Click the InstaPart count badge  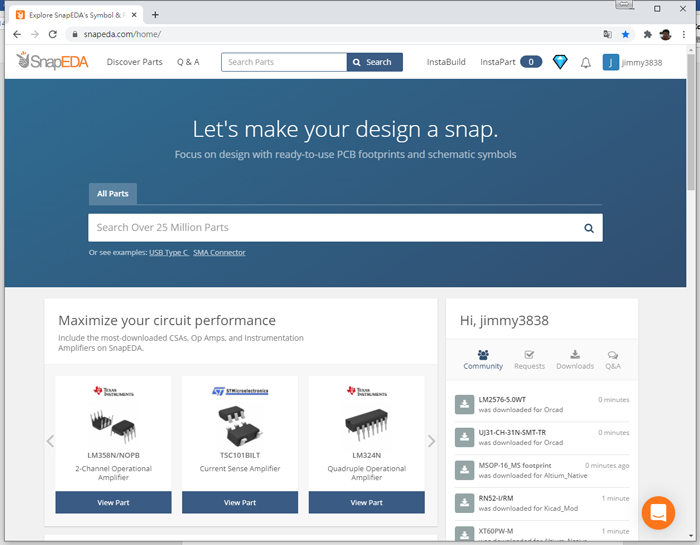click(x=531, y=62)
